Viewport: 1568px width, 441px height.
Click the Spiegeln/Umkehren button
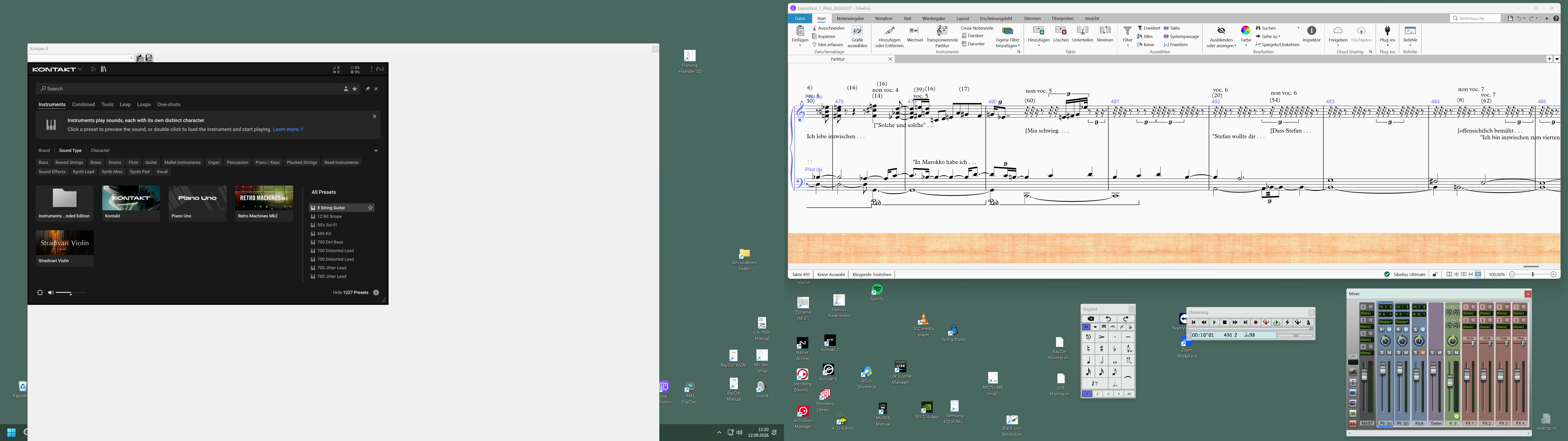pyautogui.click(x=1278, y=45)
